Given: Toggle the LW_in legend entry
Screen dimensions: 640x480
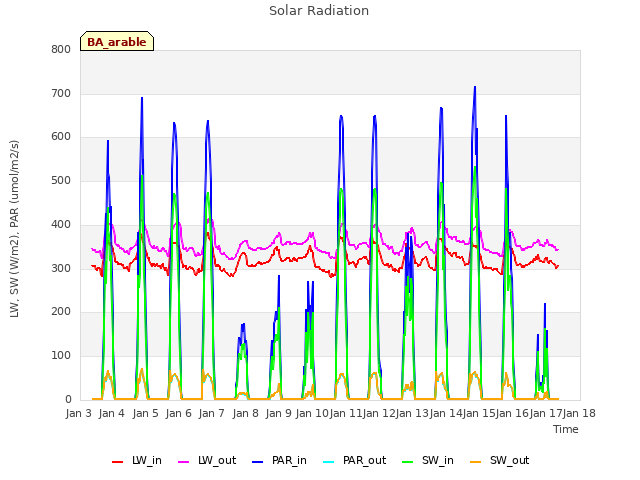Looking at the screenshot, I should click(x=137, y=461).
